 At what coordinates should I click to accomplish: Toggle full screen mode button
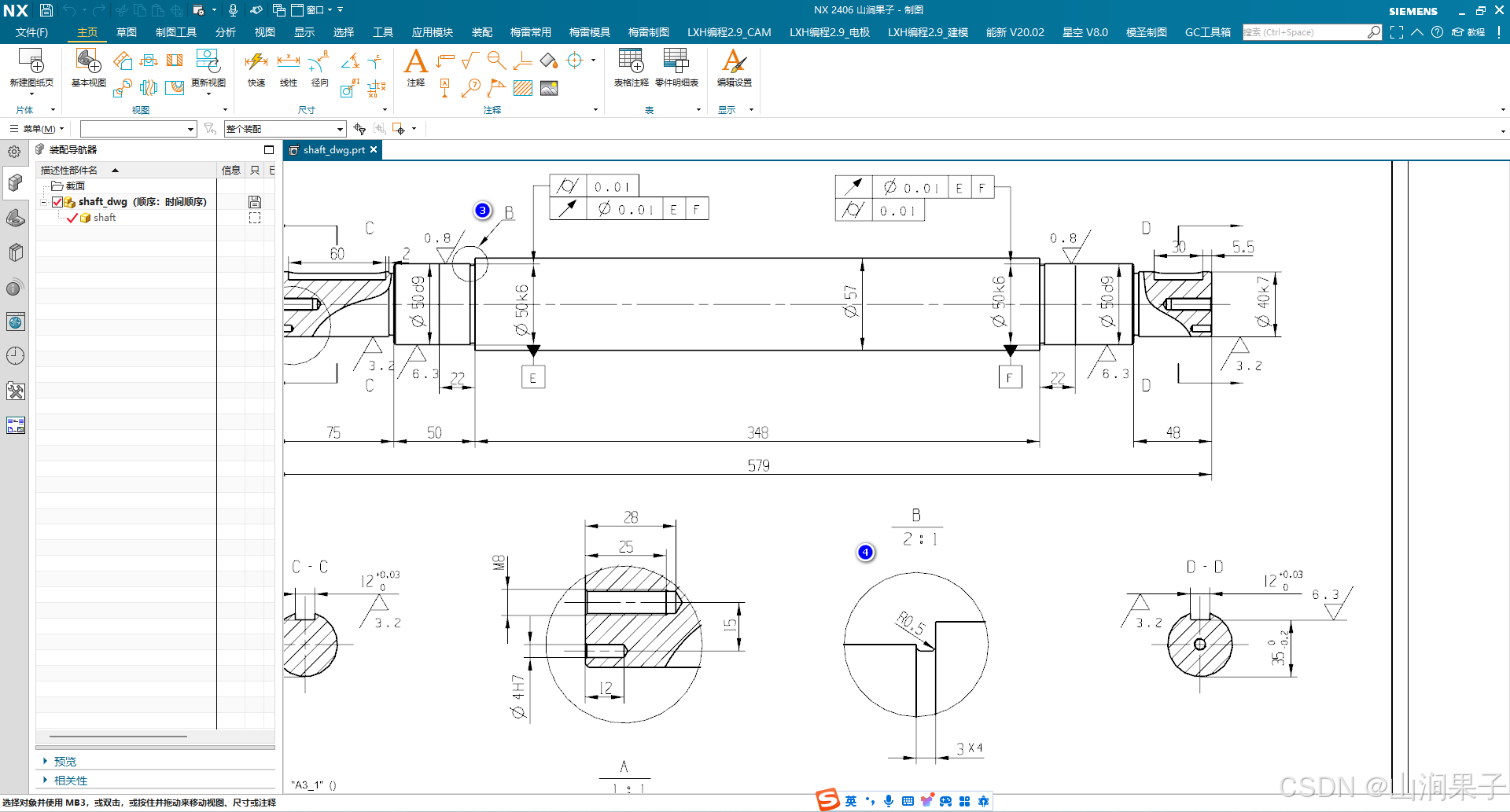1396,32
